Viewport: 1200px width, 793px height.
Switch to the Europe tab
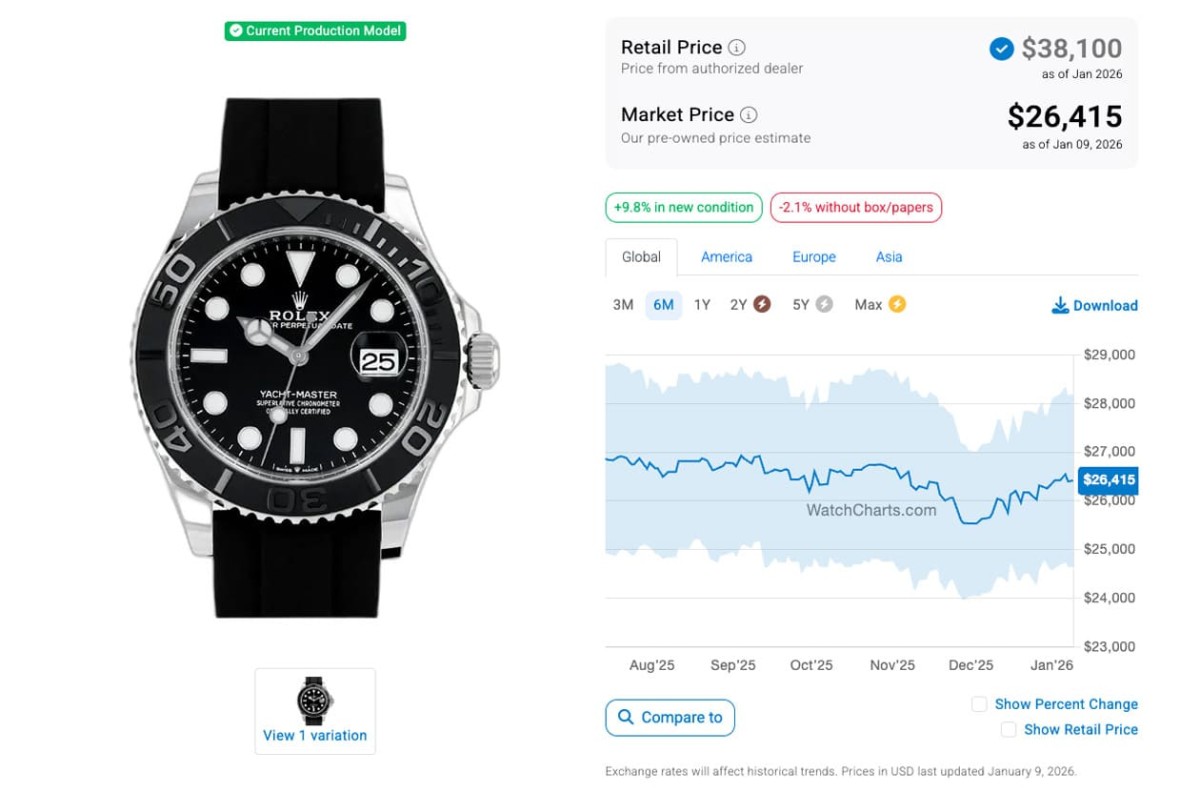(814, 257)
